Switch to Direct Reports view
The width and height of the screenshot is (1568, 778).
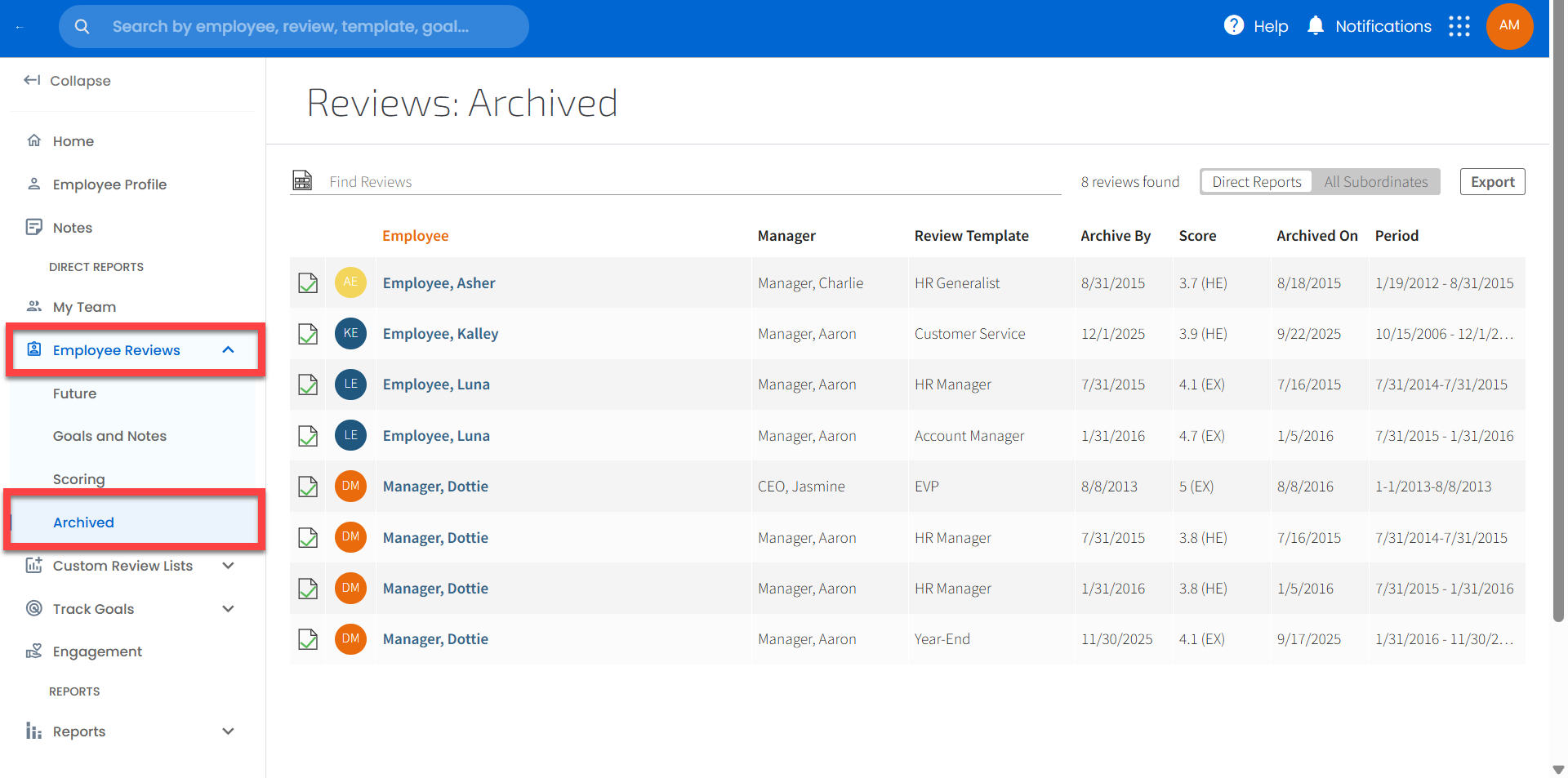coord(1256,182)
